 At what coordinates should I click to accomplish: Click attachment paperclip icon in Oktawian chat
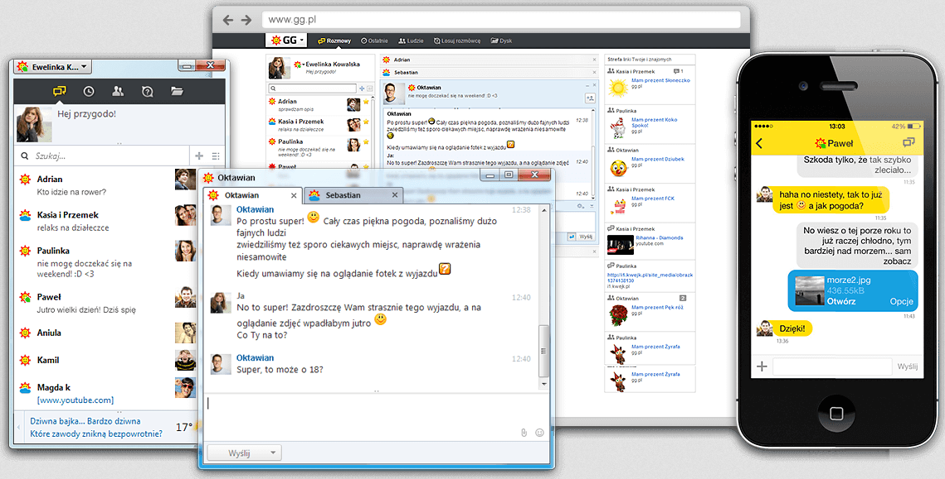[x=524, y=433]
